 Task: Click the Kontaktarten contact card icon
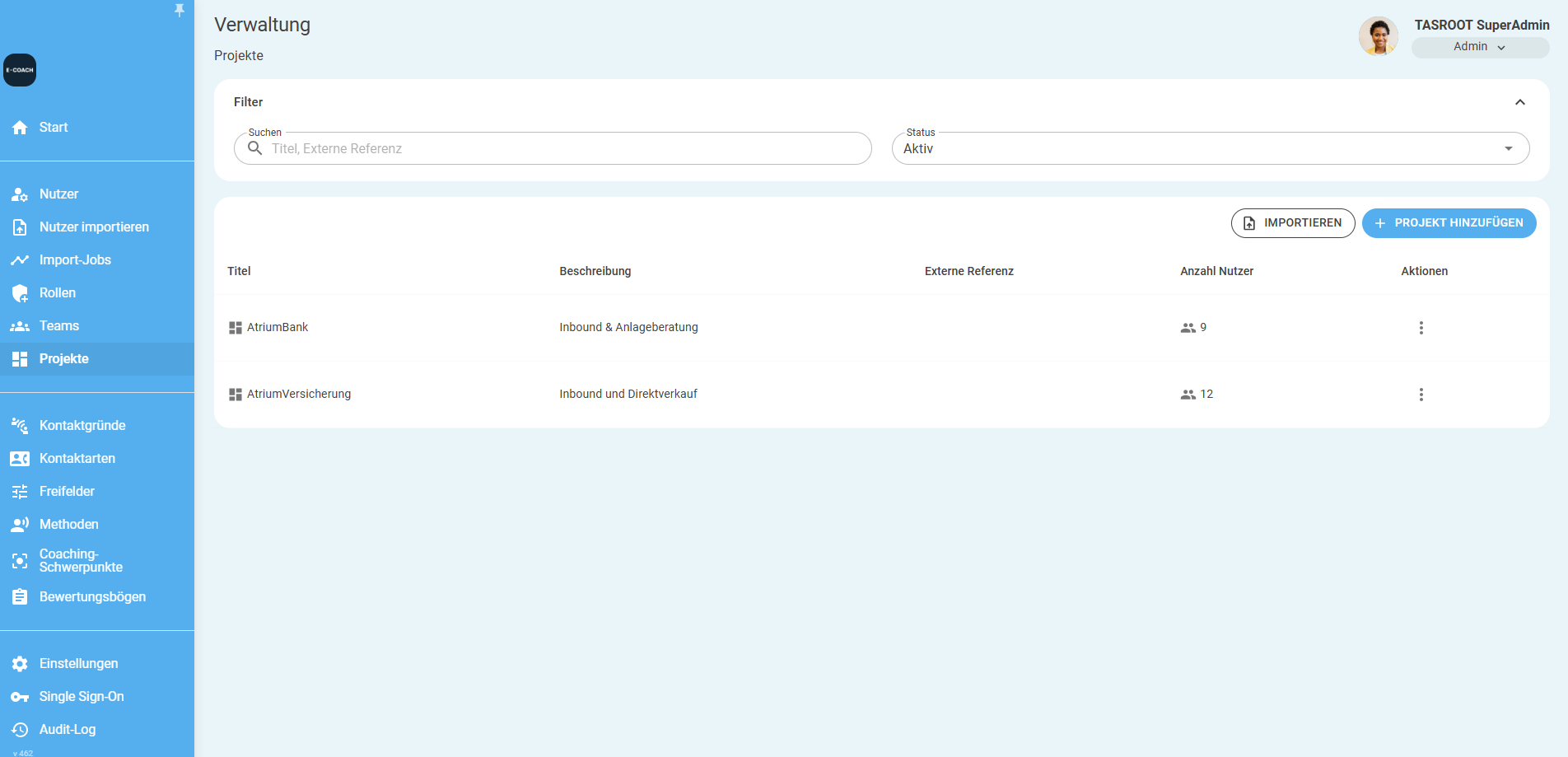point(20,459)
